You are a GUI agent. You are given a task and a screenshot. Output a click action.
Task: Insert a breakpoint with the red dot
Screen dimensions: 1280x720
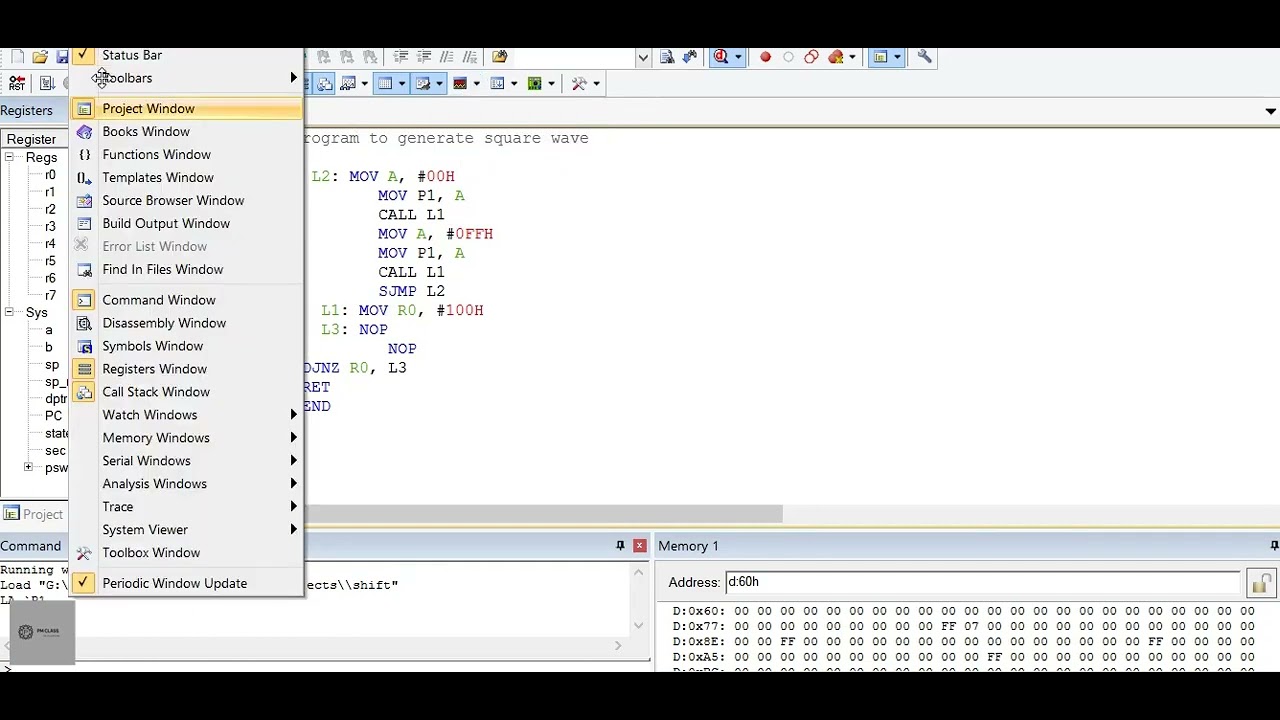[x=765, y=57]
